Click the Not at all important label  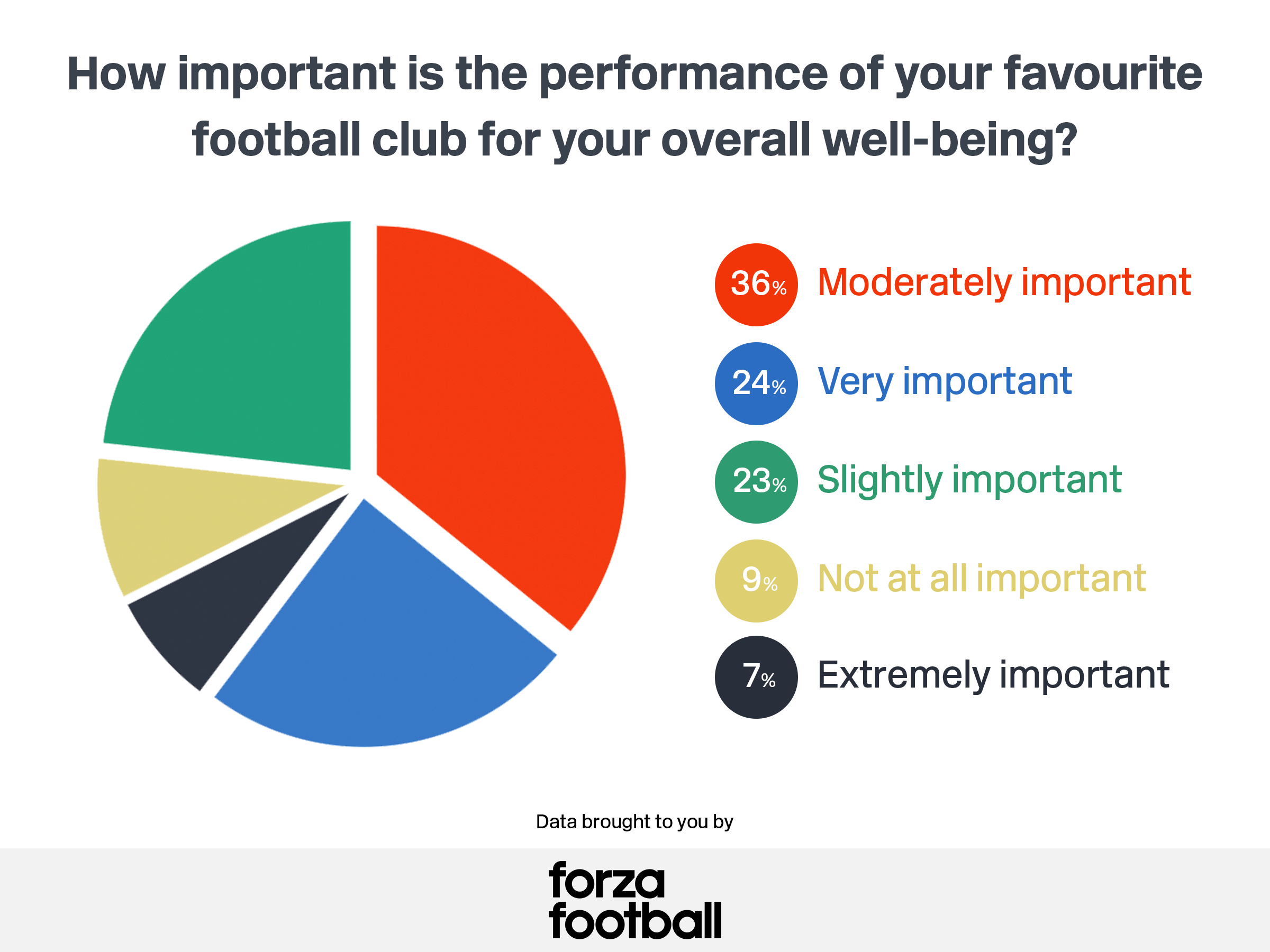(982, 579)
